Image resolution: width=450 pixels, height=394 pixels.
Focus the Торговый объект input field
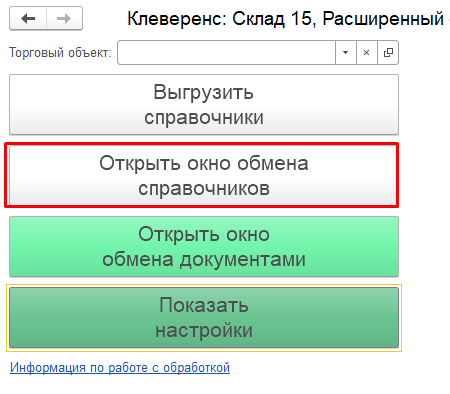click(x=226, y=53)
